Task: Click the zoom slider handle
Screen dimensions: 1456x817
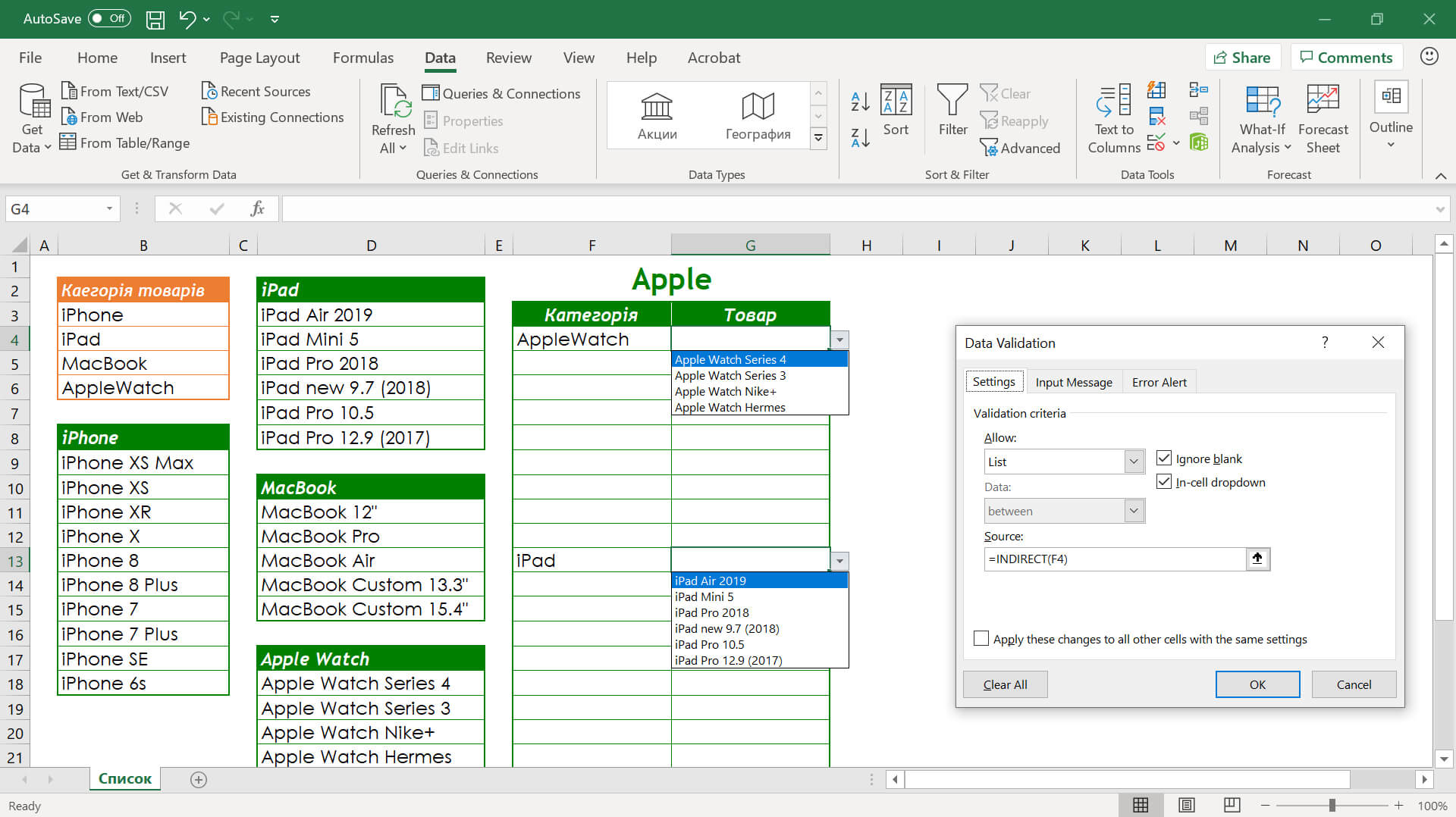Action: (1332, 805)
